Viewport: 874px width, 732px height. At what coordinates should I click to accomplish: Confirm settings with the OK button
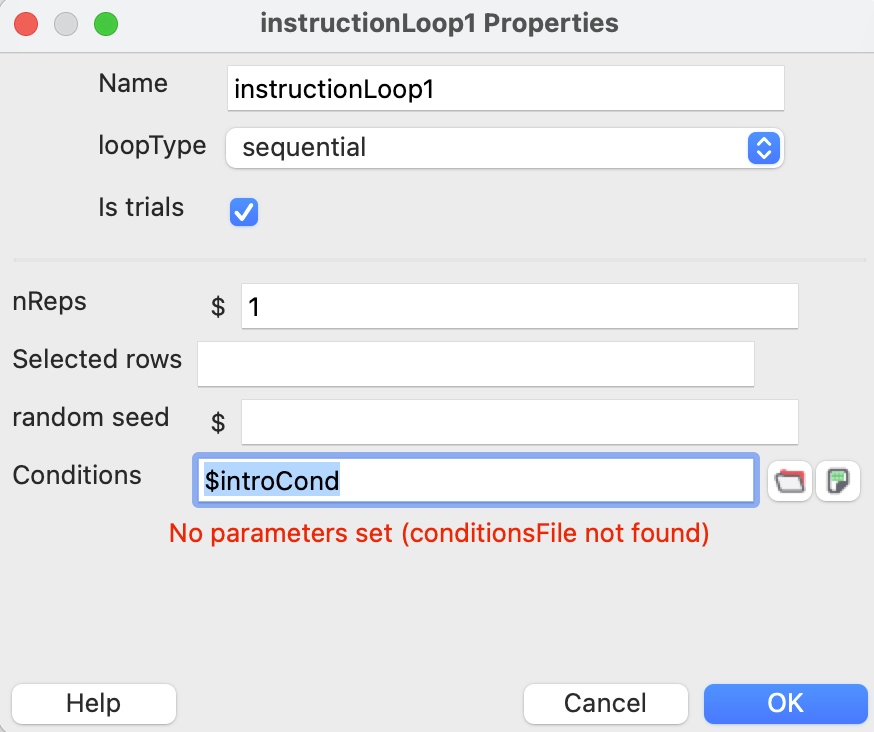point(785,703)
